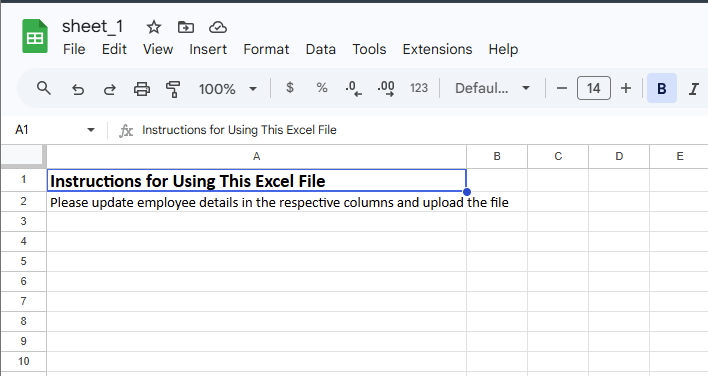This screenshot has width=708, height=376.
Task: Increase decimal places
Action: click(x=386, y=88)
